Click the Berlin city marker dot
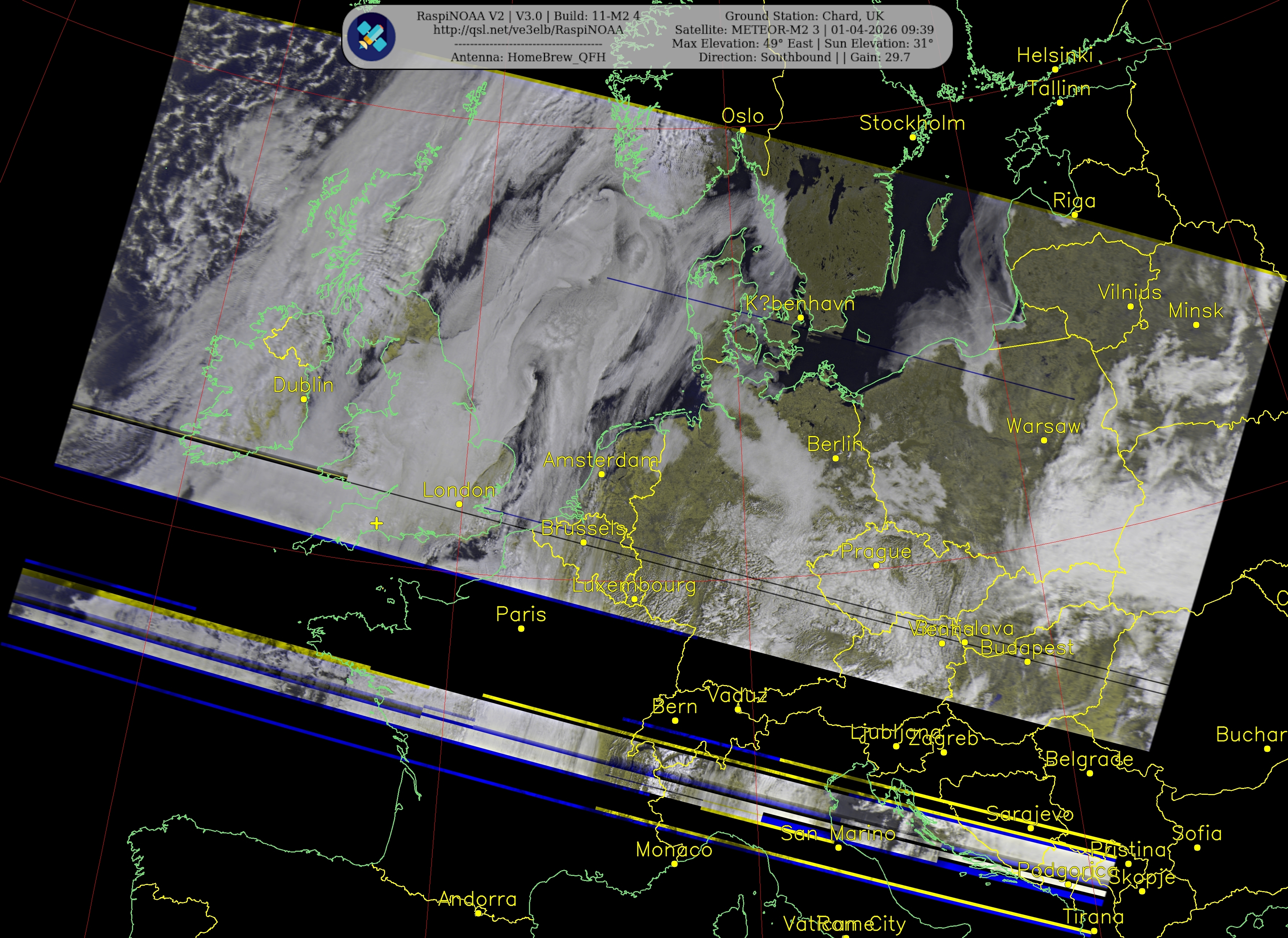 [835, 458]
